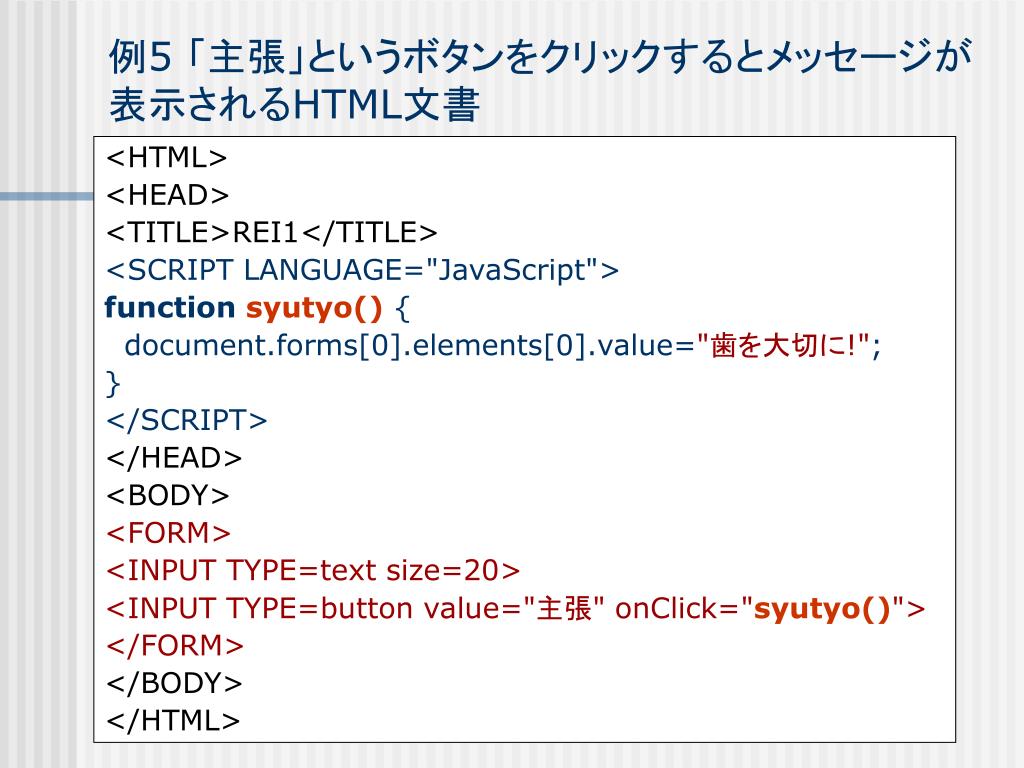Image resolution: width=1024 pixels, height=768 pixels.
Task: Click the closing curly brace line
Action: tap(113, 383)
